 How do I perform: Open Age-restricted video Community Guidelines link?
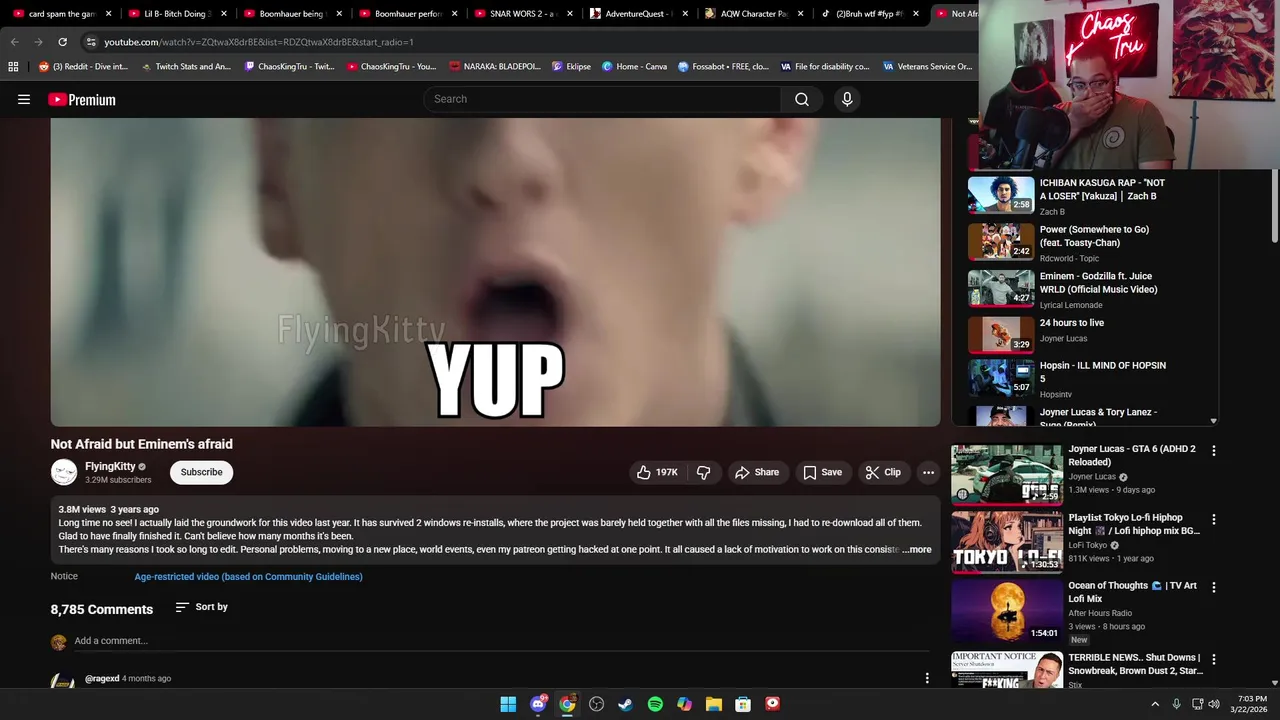click(x=248, y=576)
